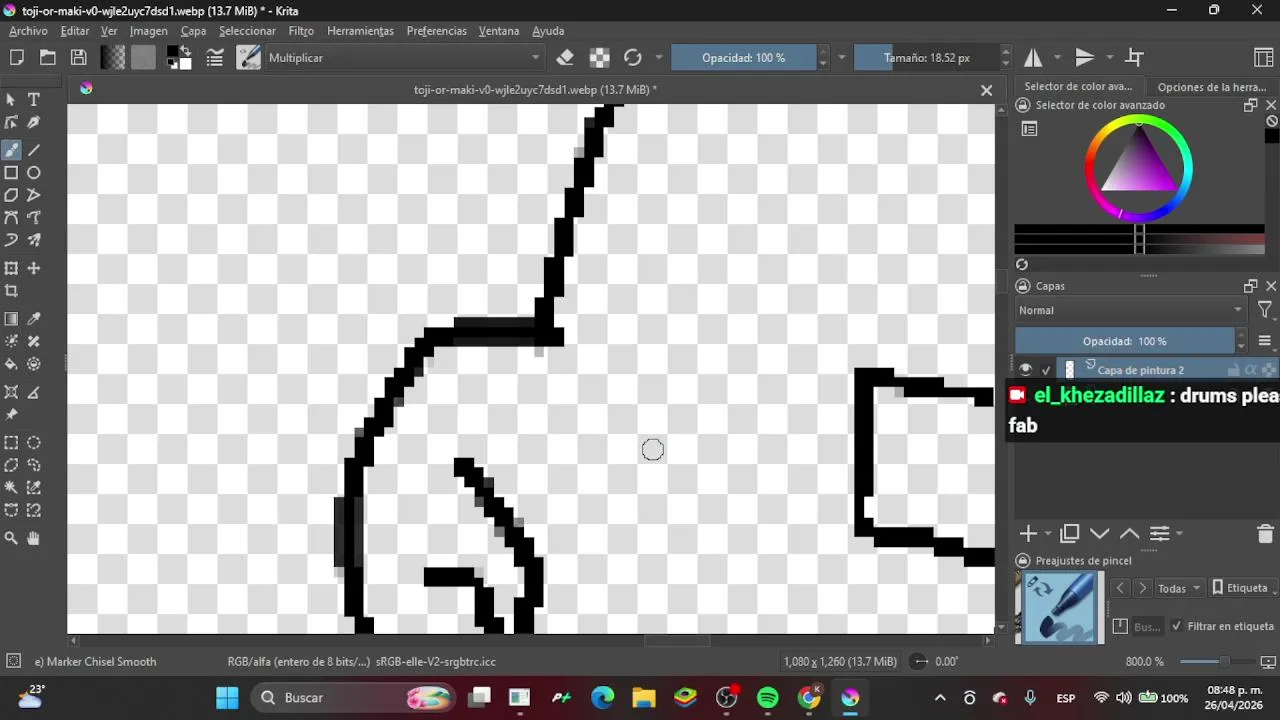The width and height of the screenshot is (1280, 720).
Task: Move layer up with arrow button
Action: pos(1129,534)
